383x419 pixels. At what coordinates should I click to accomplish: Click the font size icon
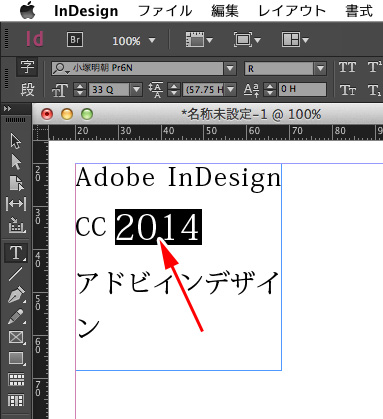[x=60, y=90]
